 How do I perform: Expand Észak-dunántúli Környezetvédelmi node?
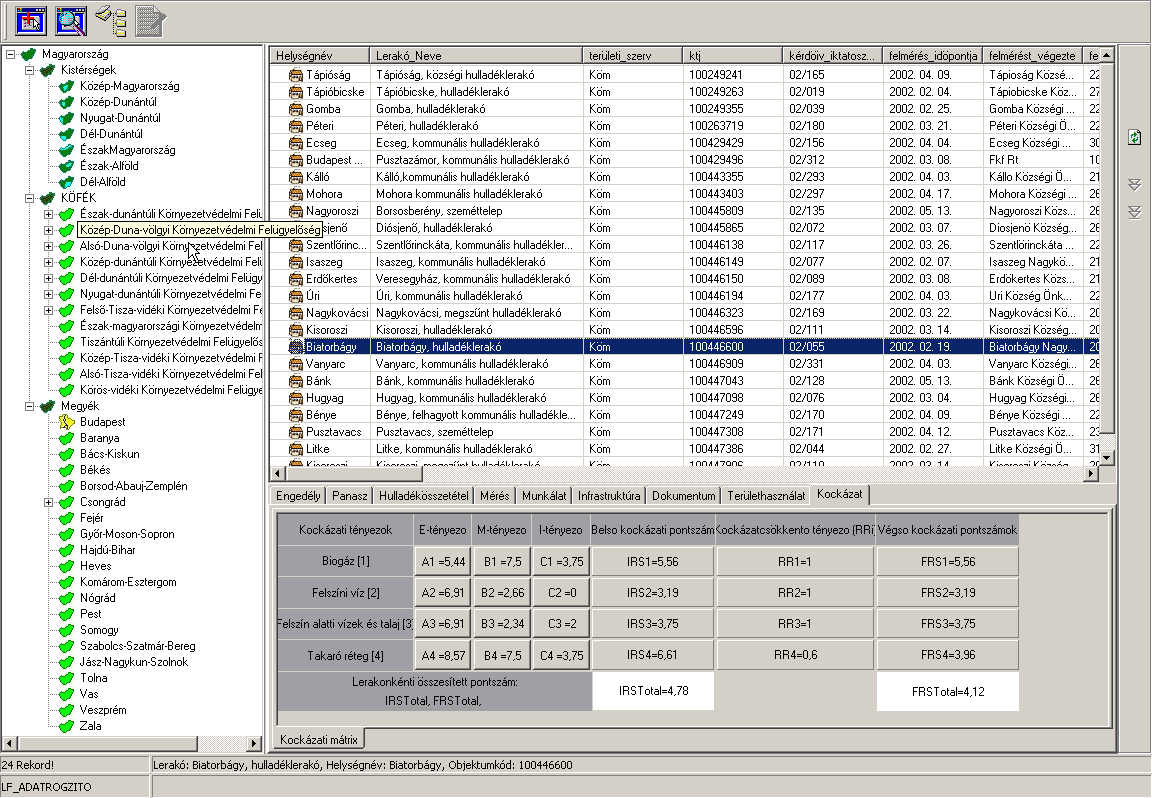pos(48,214)
